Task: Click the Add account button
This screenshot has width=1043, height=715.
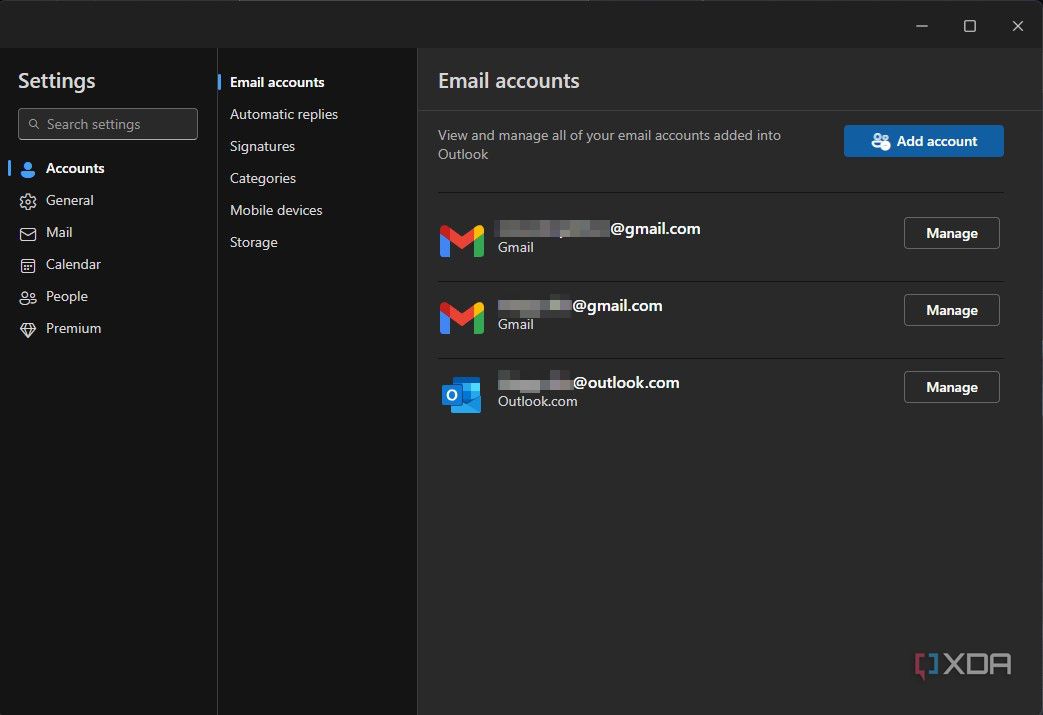Action: [923, 141]
